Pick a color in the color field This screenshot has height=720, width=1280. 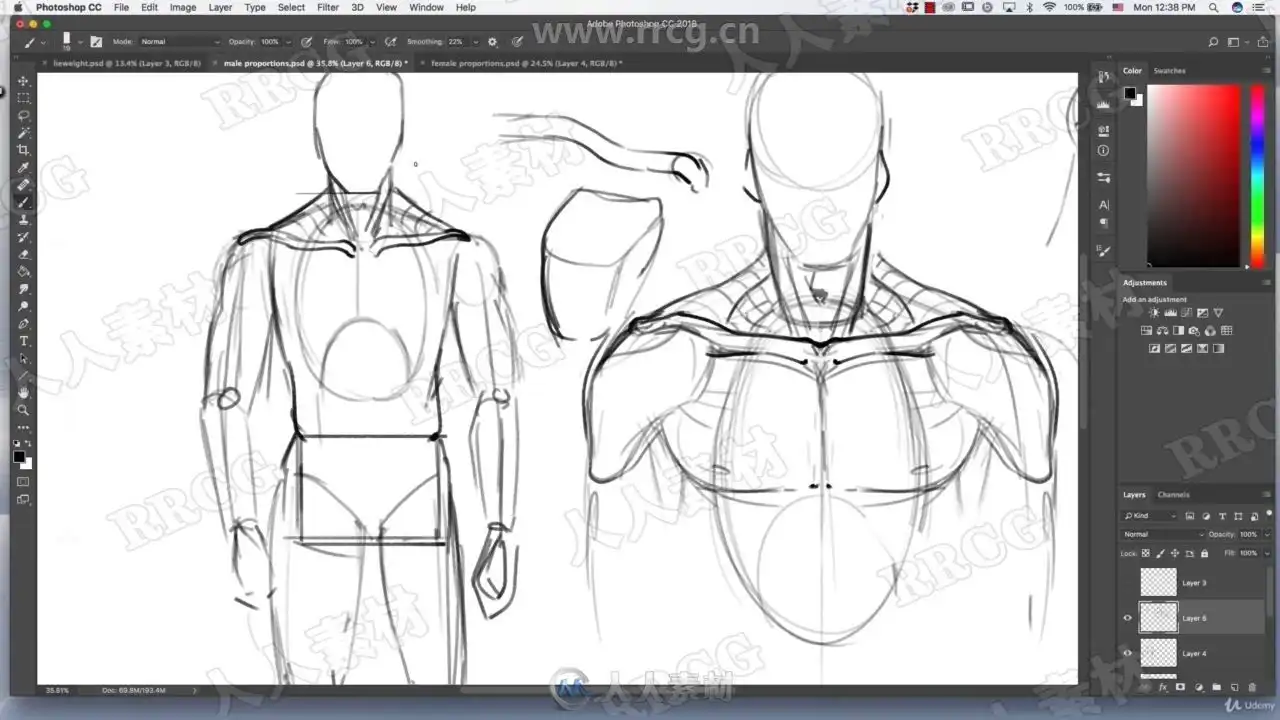[x=1194, y=176]
